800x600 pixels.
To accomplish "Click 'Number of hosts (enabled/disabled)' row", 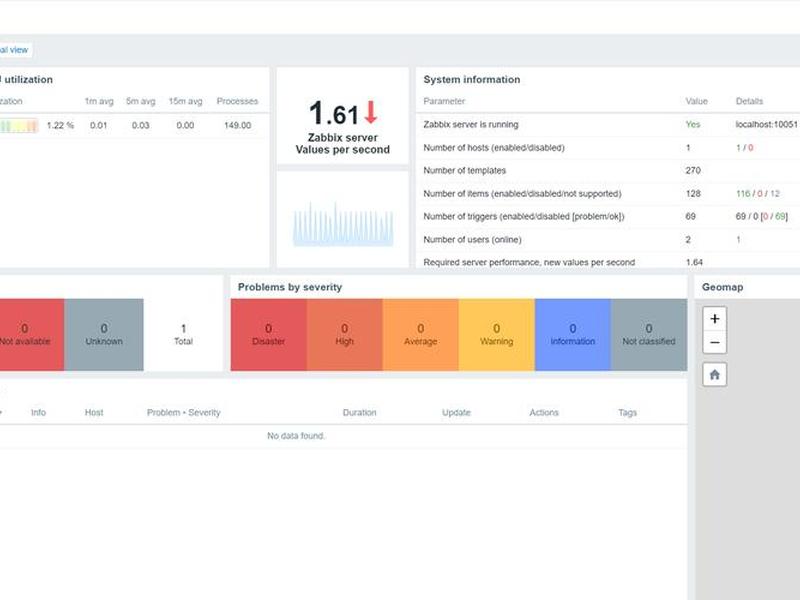I will (x=608, y=147).
